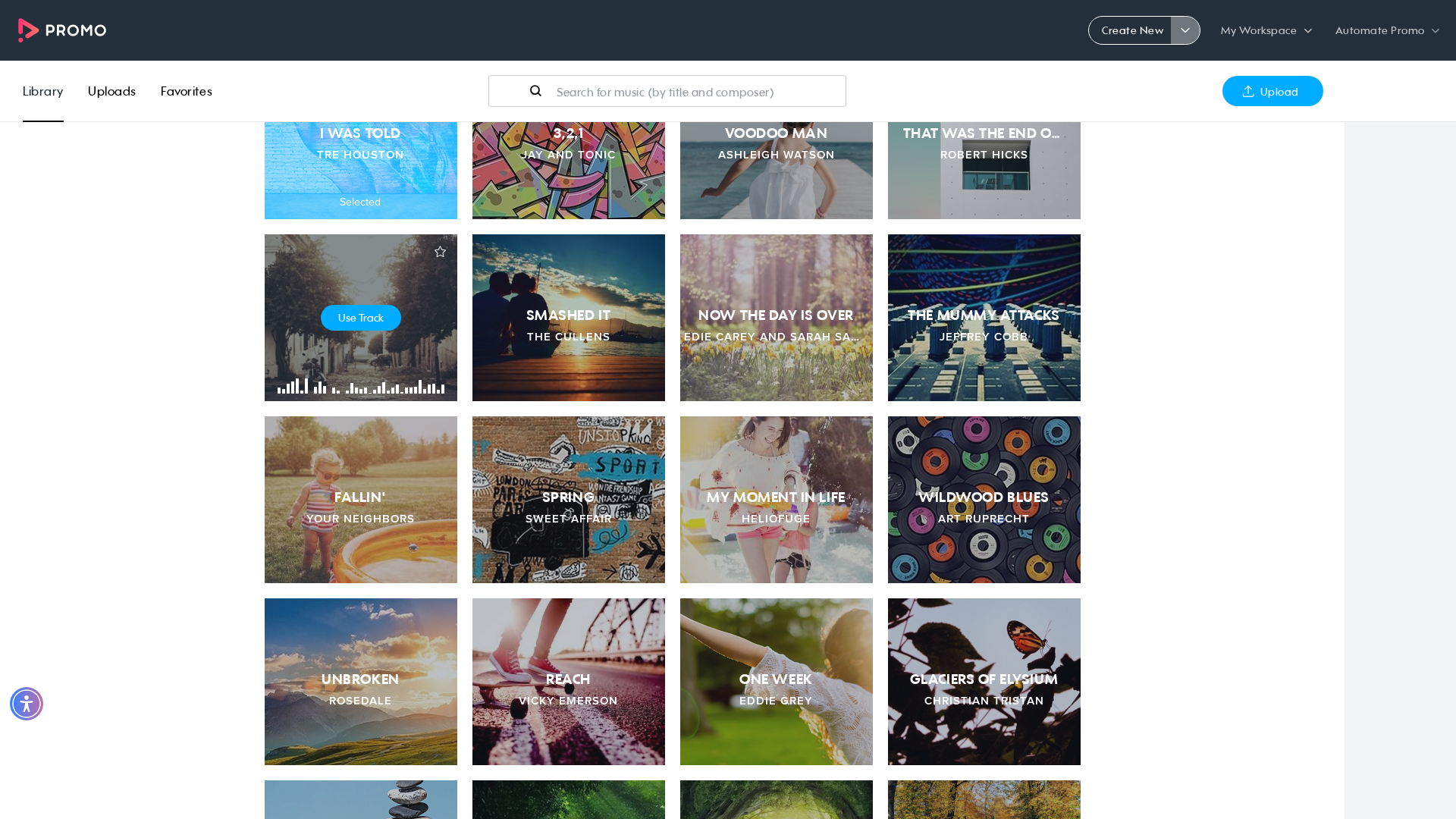The width and height of the screenshot is (1456, 819).
Task: Expand Automate Promo menu
Action: pos(1387,30)
